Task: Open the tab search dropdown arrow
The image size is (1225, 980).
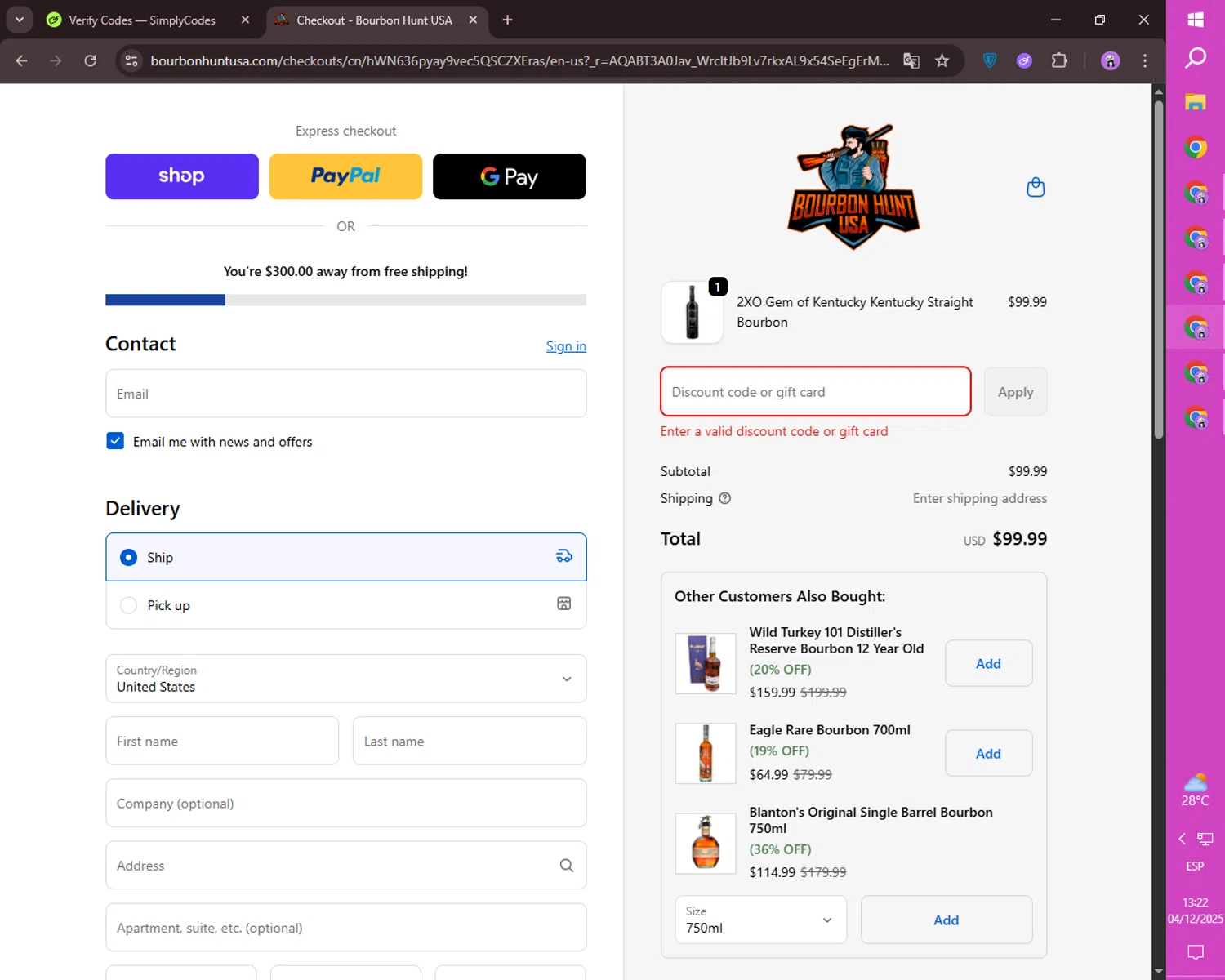Action: point(19,20)
